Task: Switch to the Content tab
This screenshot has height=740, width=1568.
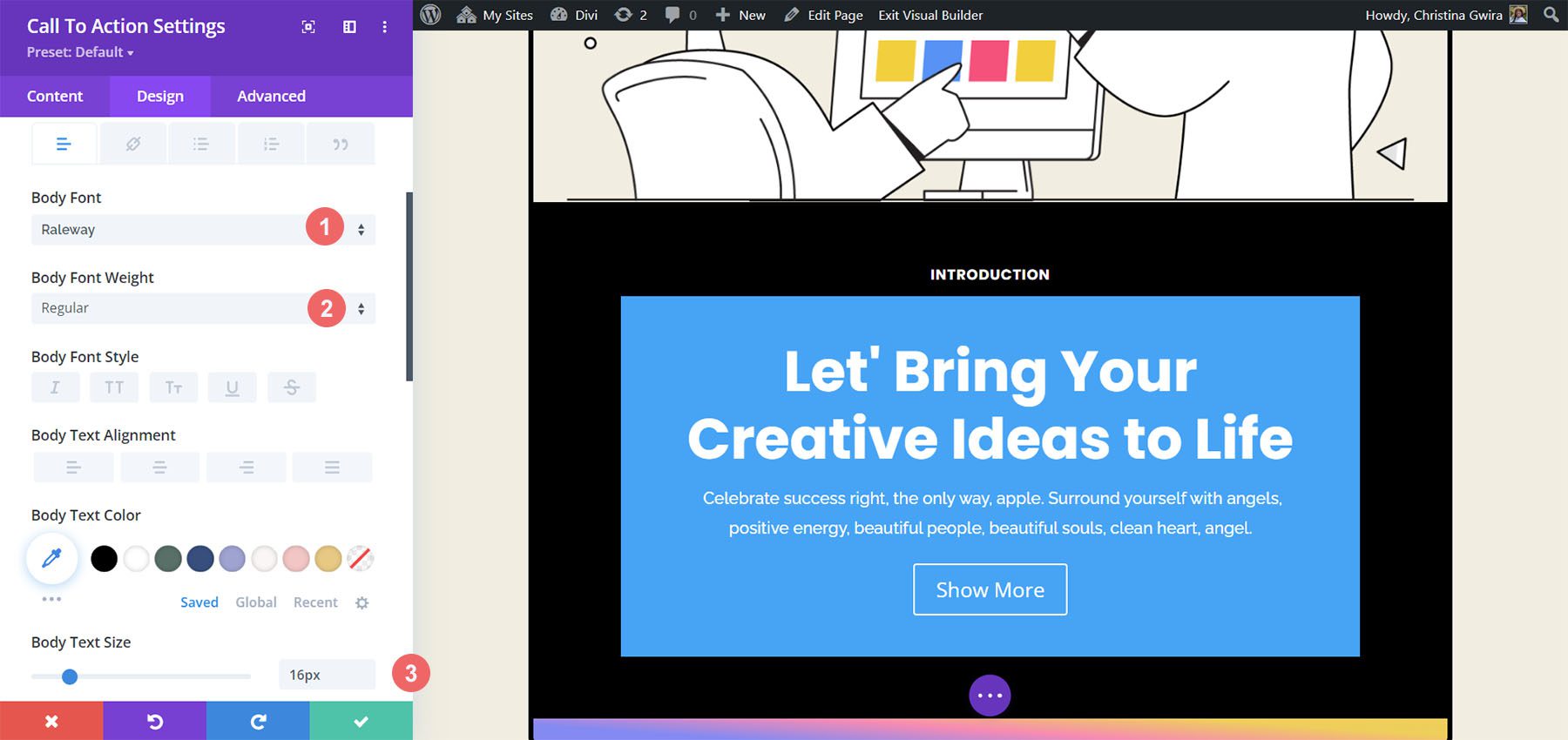Action: point(55,96)
